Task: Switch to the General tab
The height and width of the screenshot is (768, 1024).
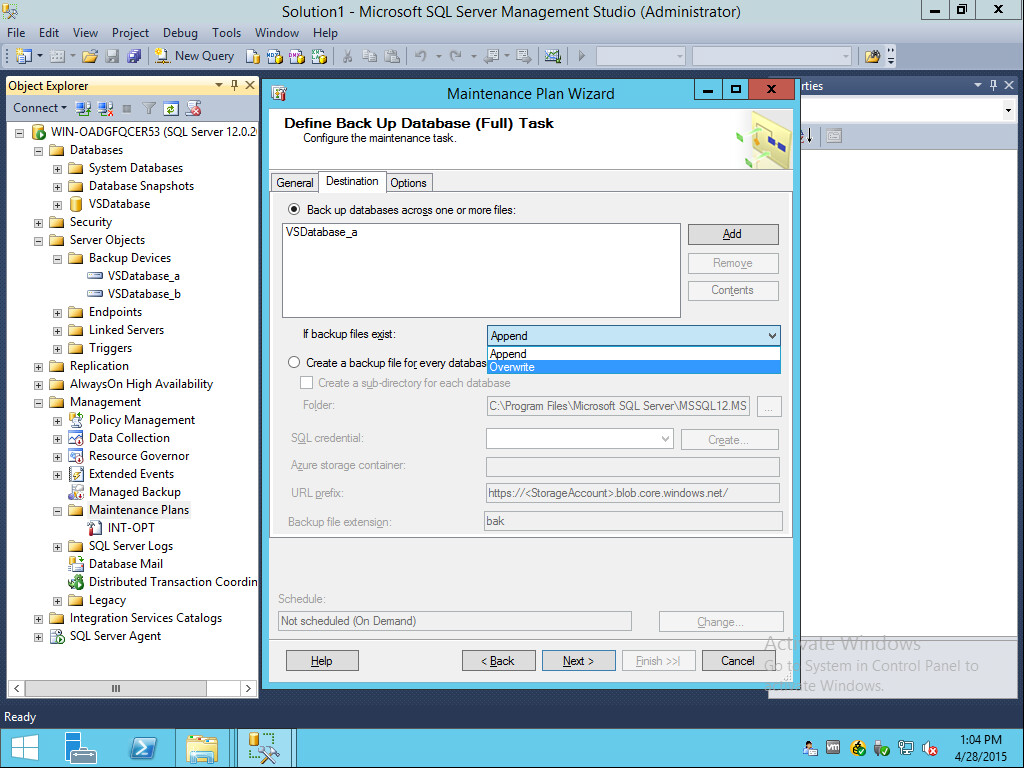Action: click(x=295, y=183)
